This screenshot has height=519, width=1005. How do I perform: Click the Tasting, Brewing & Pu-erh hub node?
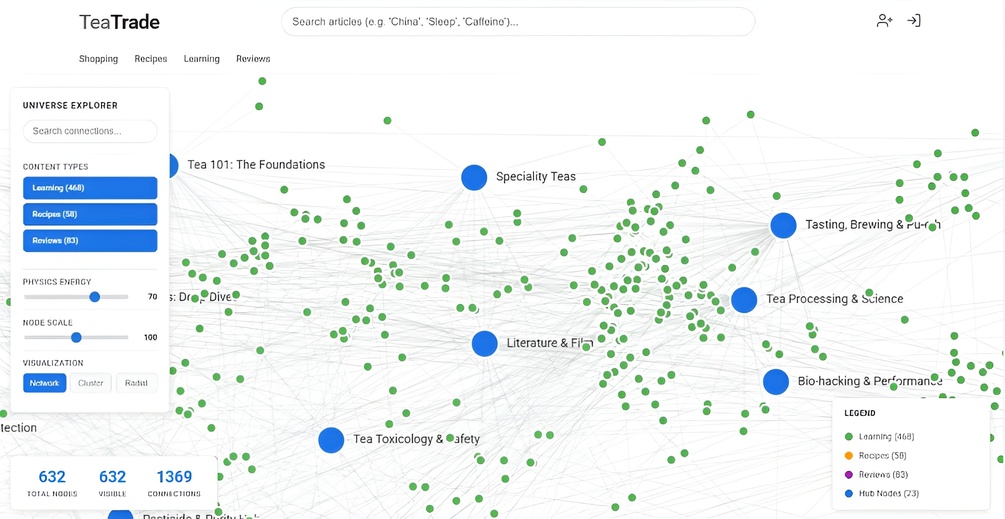coord(783,225)
